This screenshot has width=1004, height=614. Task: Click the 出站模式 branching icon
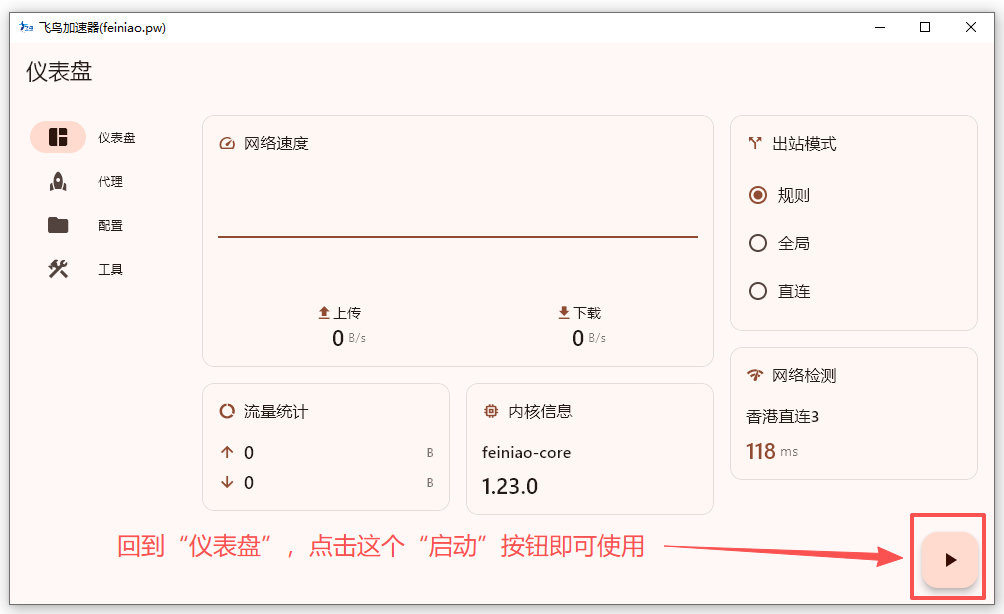(755, 144)
